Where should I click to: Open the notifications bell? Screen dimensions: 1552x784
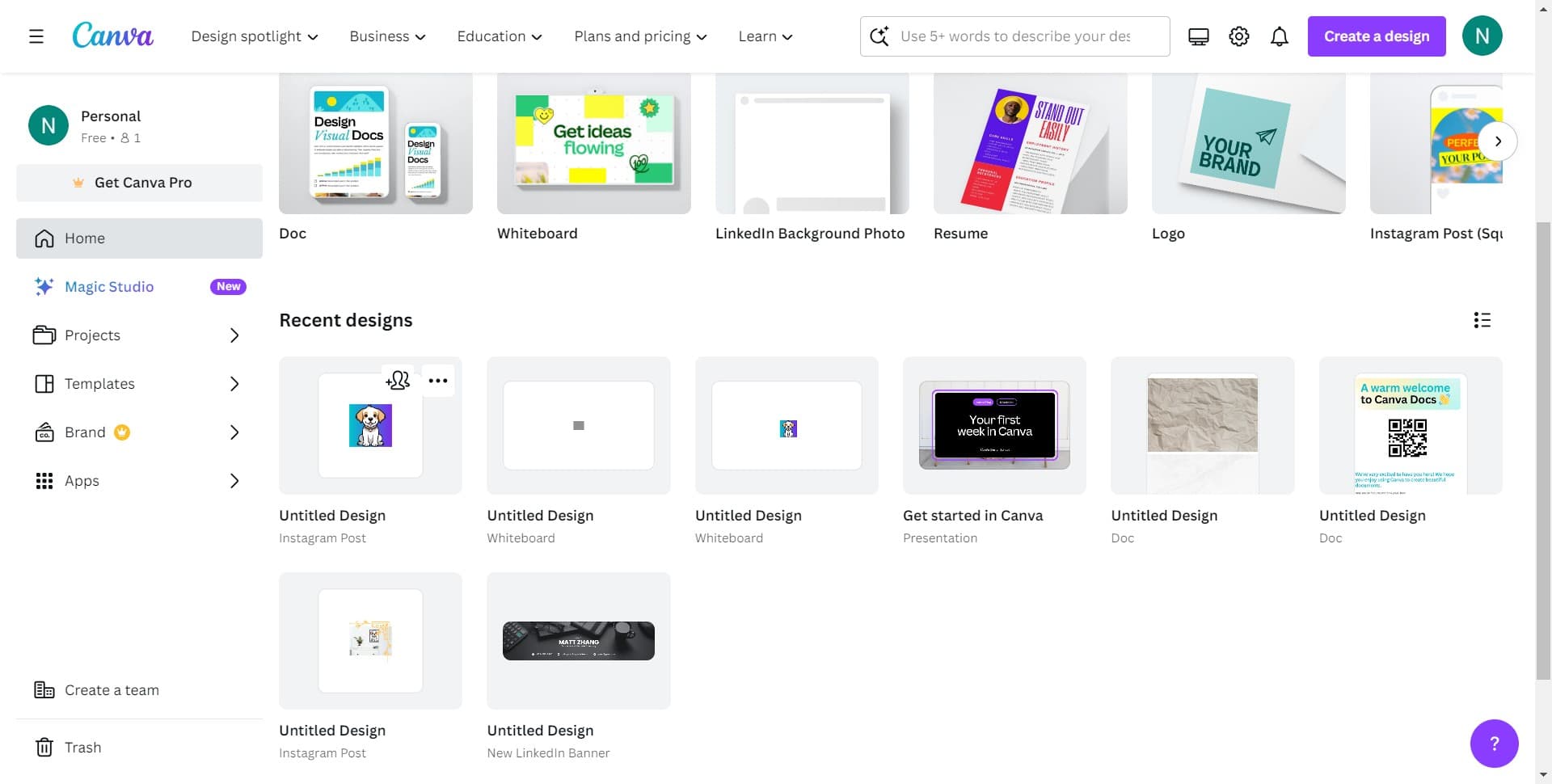click(1279, 36)
